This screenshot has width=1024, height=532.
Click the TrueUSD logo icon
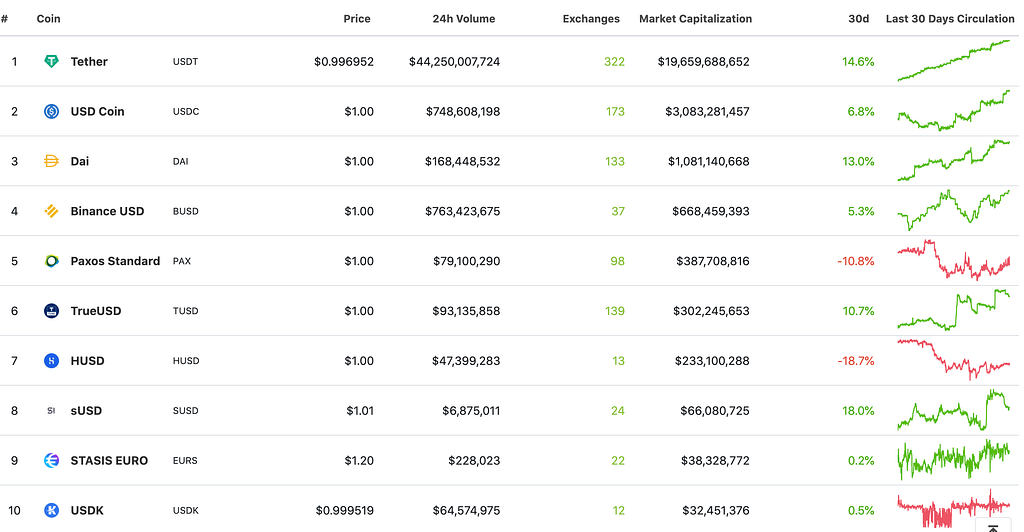click(x=52, y=311)
